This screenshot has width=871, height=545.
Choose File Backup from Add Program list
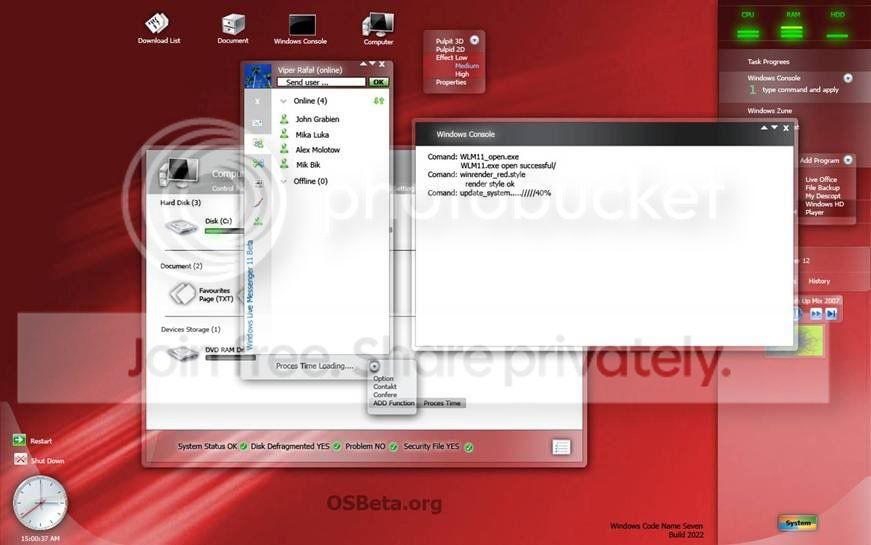coord(822,188)
